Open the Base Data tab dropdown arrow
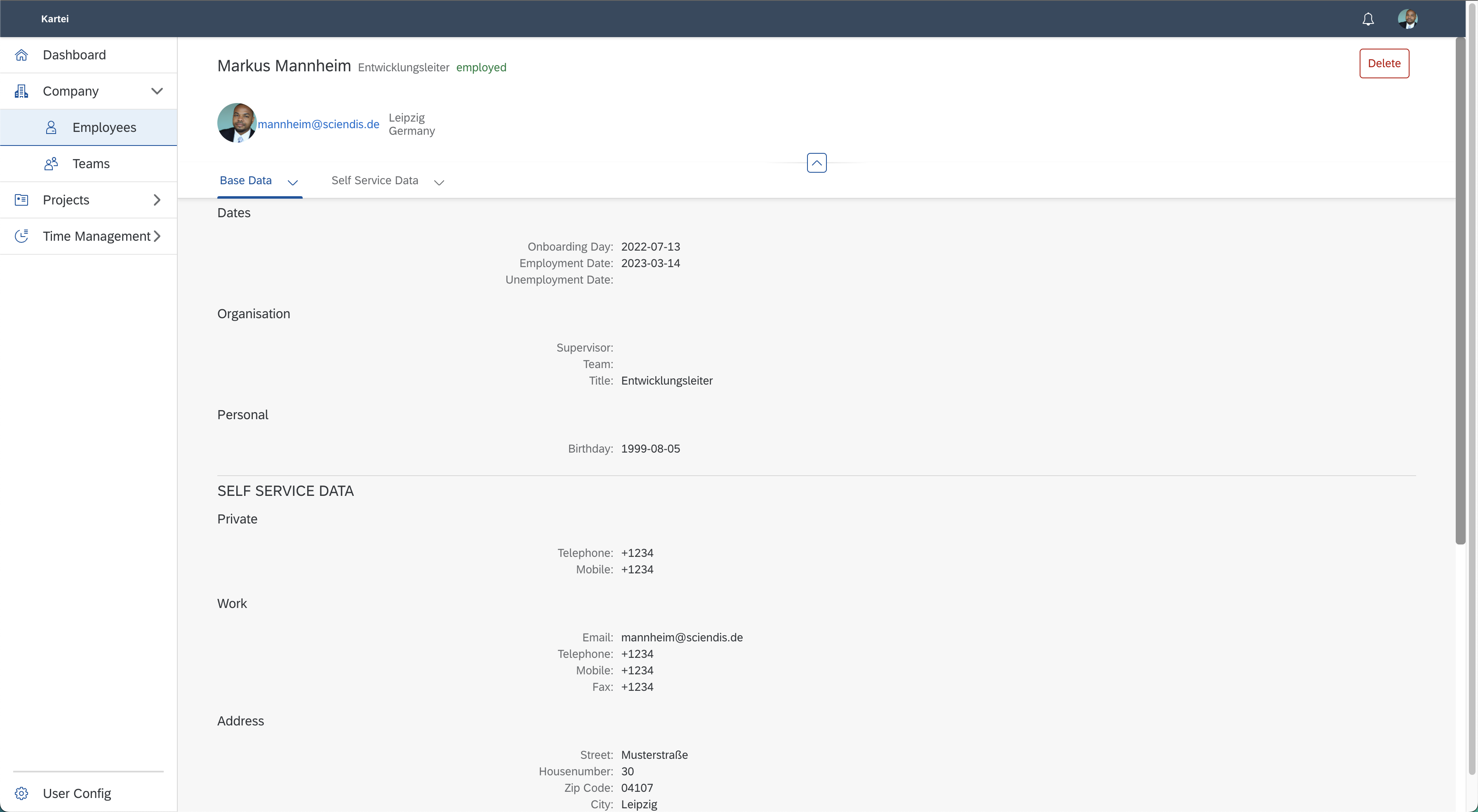This screenshot has width=1478, height=812. pos(293,182)
